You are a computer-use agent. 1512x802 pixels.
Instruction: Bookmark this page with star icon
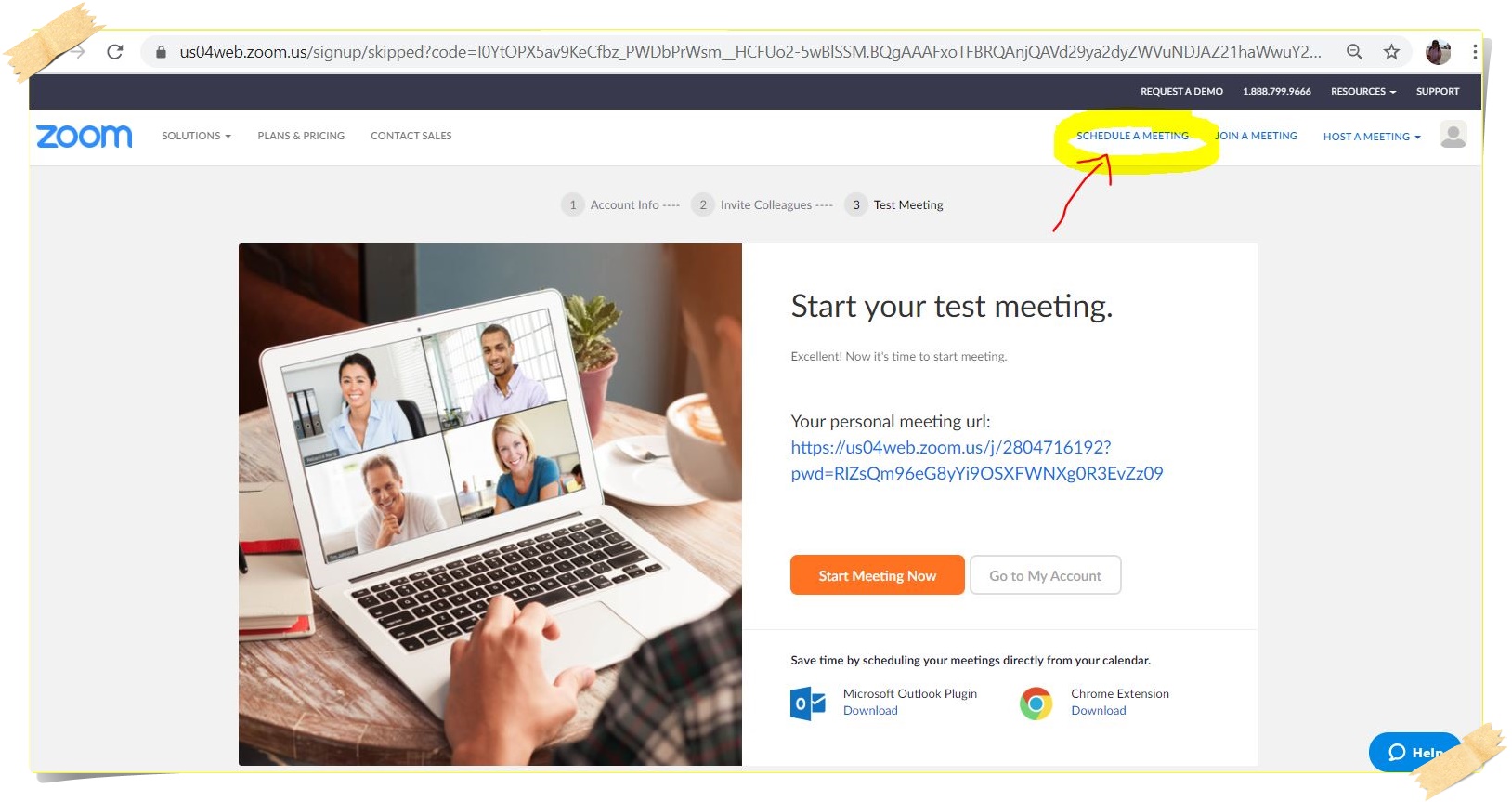click(x=1391, y=52)
